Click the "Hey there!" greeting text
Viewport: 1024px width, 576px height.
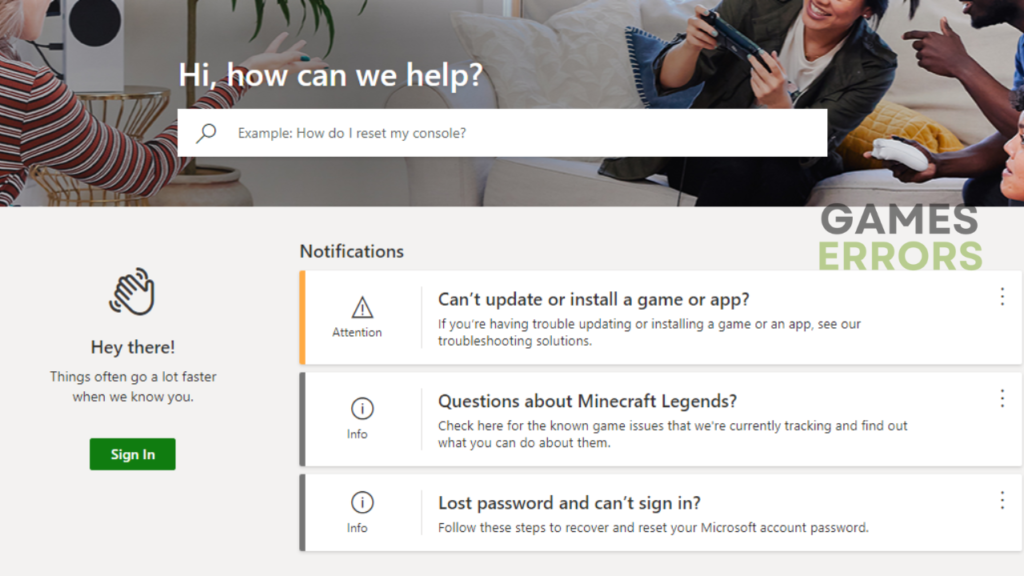132,347
